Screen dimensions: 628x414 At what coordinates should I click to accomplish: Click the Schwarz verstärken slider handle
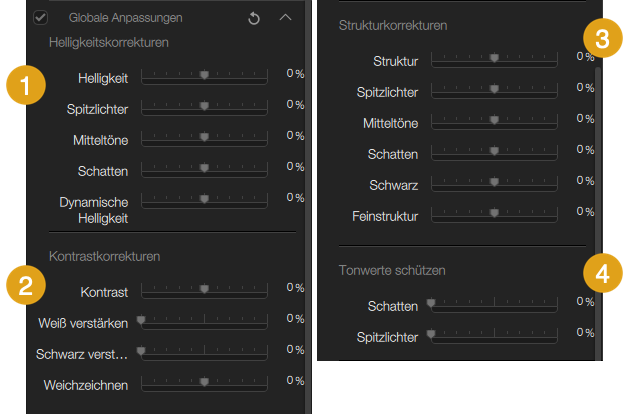[x=142, y=351]
